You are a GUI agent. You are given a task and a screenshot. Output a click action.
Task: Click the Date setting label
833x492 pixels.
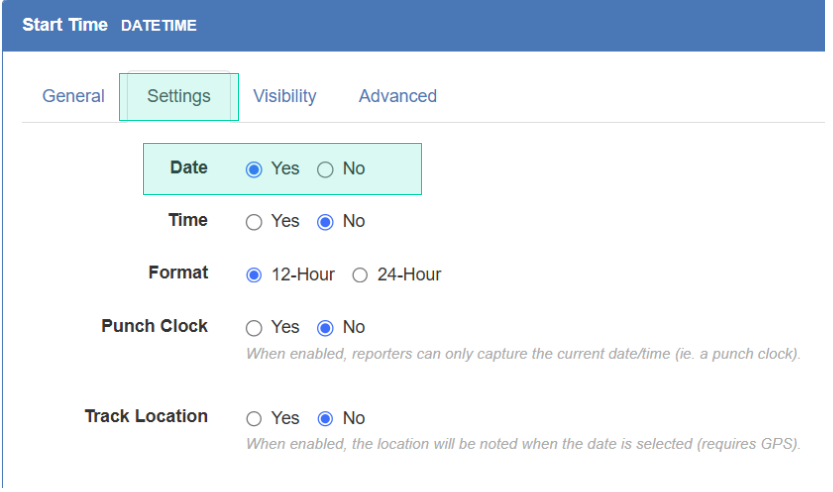click(189, 167)
